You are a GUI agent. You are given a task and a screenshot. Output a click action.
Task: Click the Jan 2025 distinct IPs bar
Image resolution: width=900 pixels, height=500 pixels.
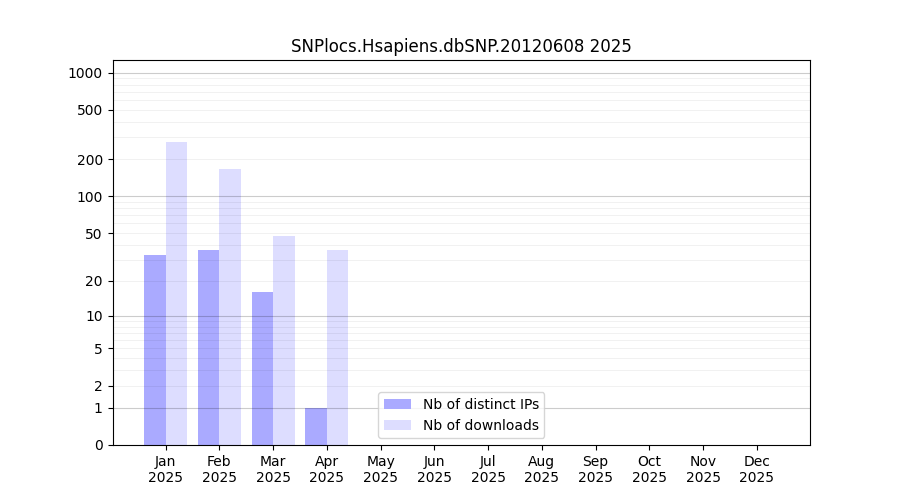pos(155,350)
